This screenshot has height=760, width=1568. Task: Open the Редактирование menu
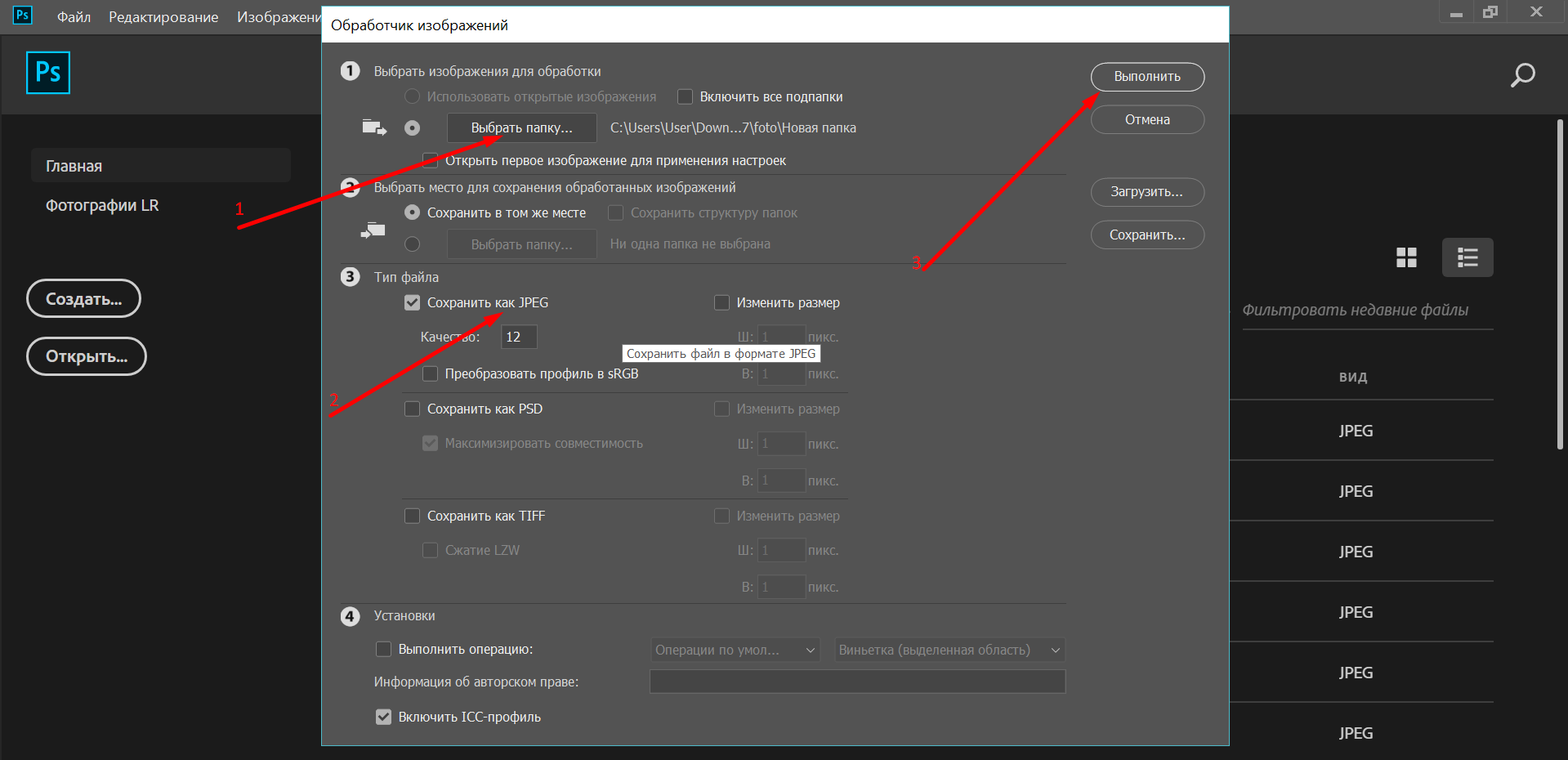[163, 17]
